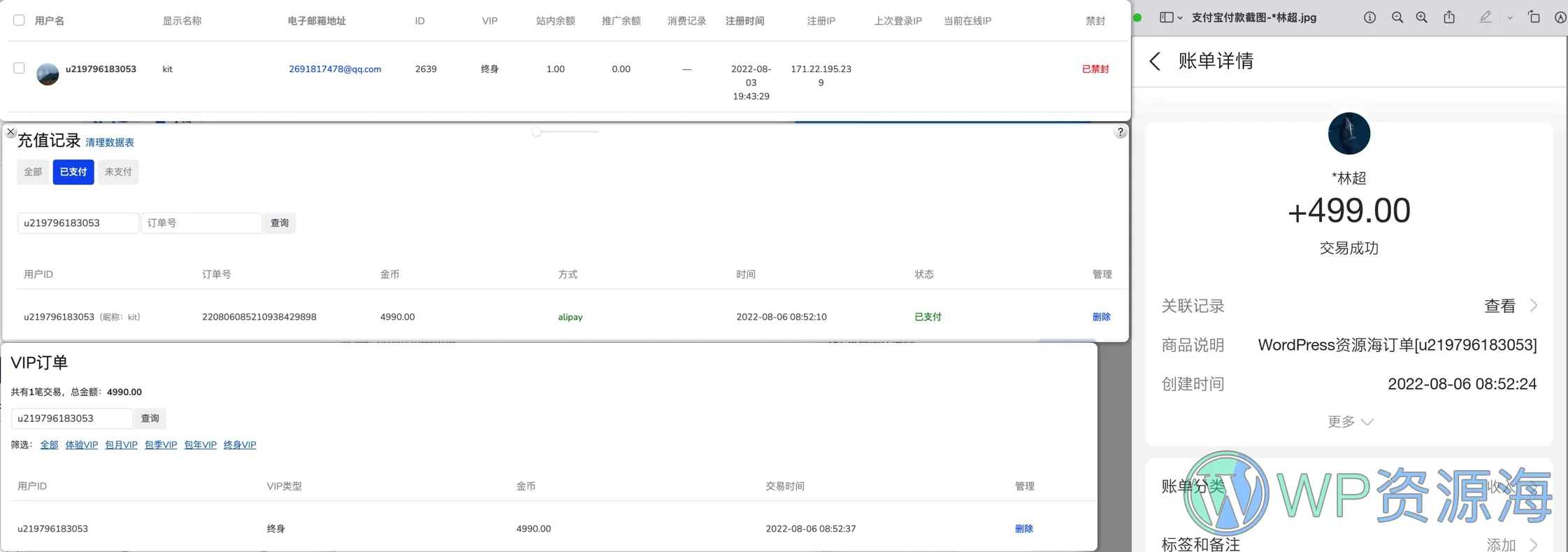
Task: Click the *林超 payer avatar
Action: tap(1348, 133)
